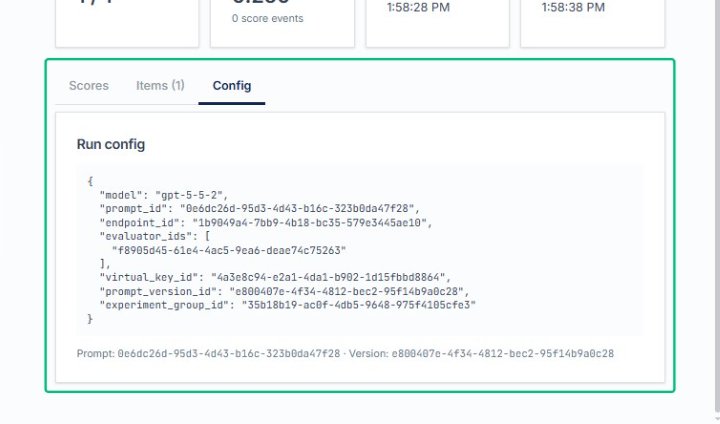720x424 pixels.
Task: Switch to the Scores tab
Action: point(89,86)
